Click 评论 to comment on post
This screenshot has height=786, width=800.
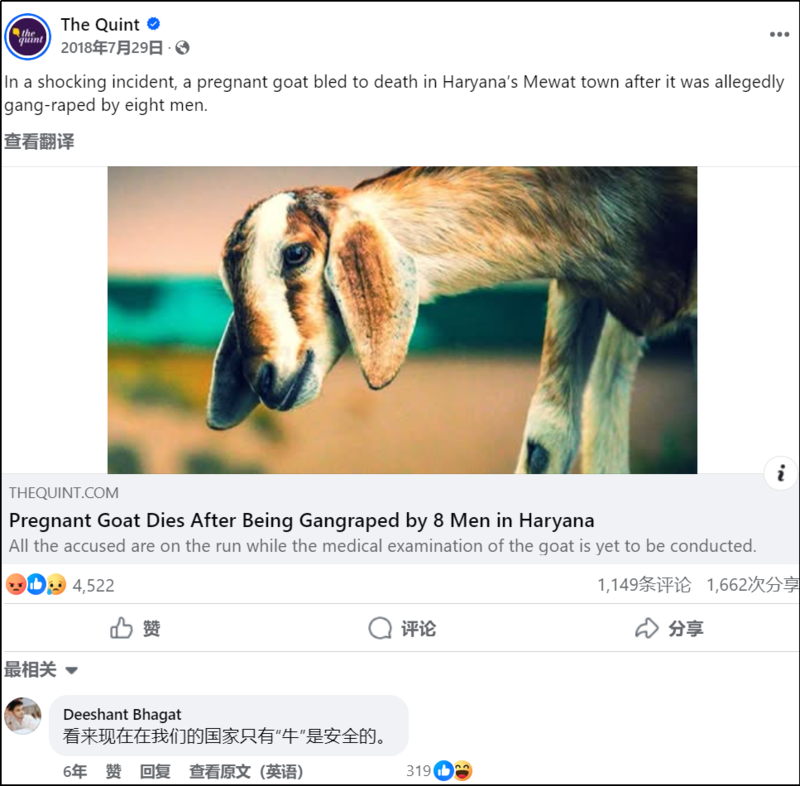click(402, 628)
